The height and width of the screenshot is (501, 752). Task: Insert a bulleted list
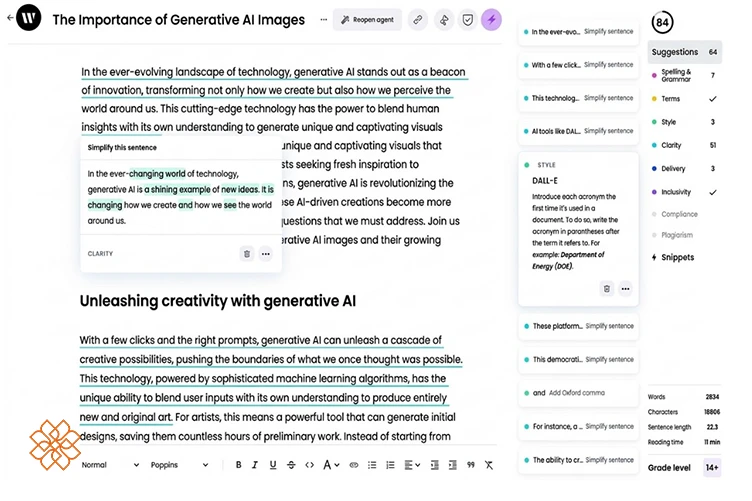coord(372,465)
